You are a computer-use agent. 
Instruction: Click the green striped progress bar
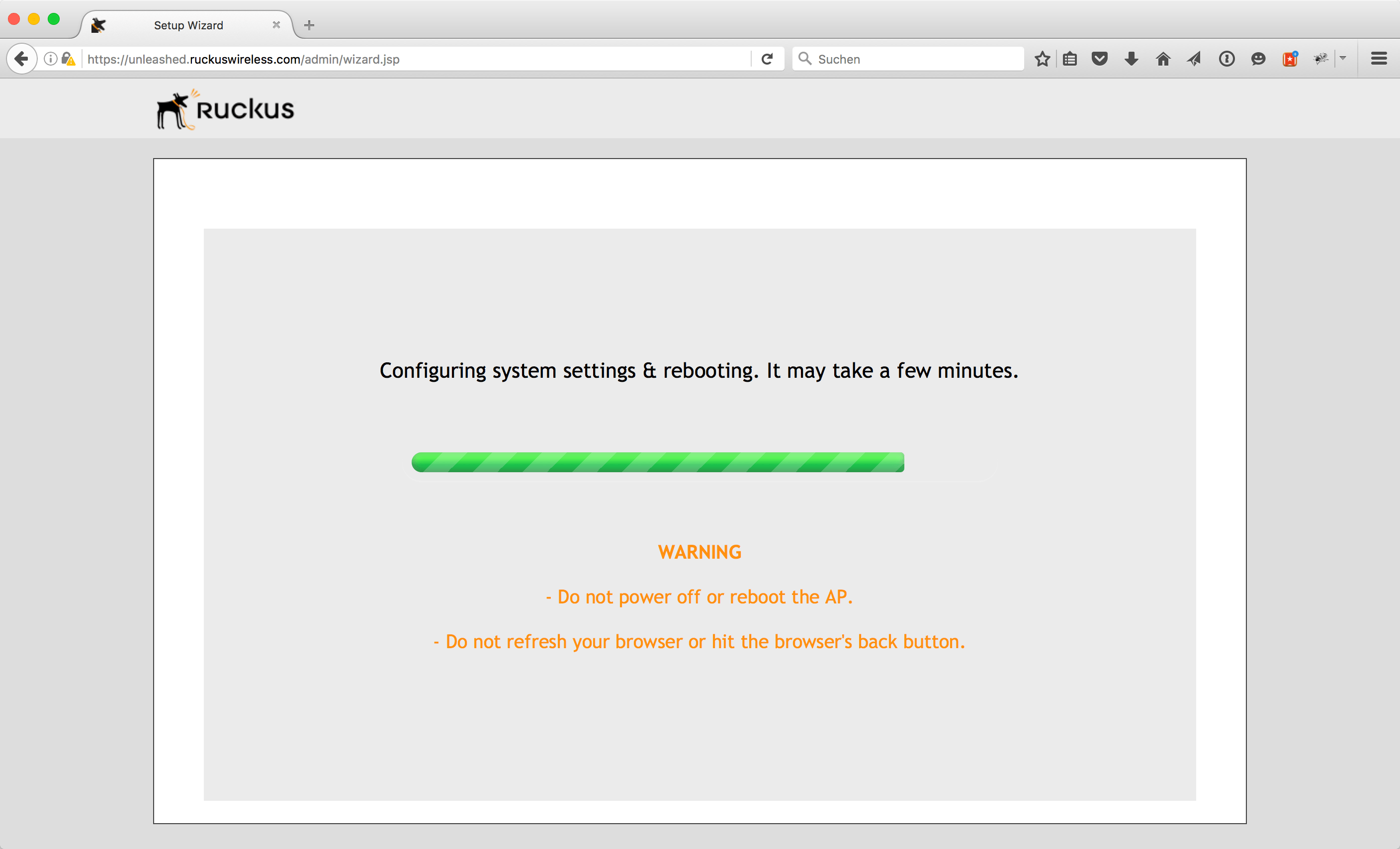tap(657, 462)
